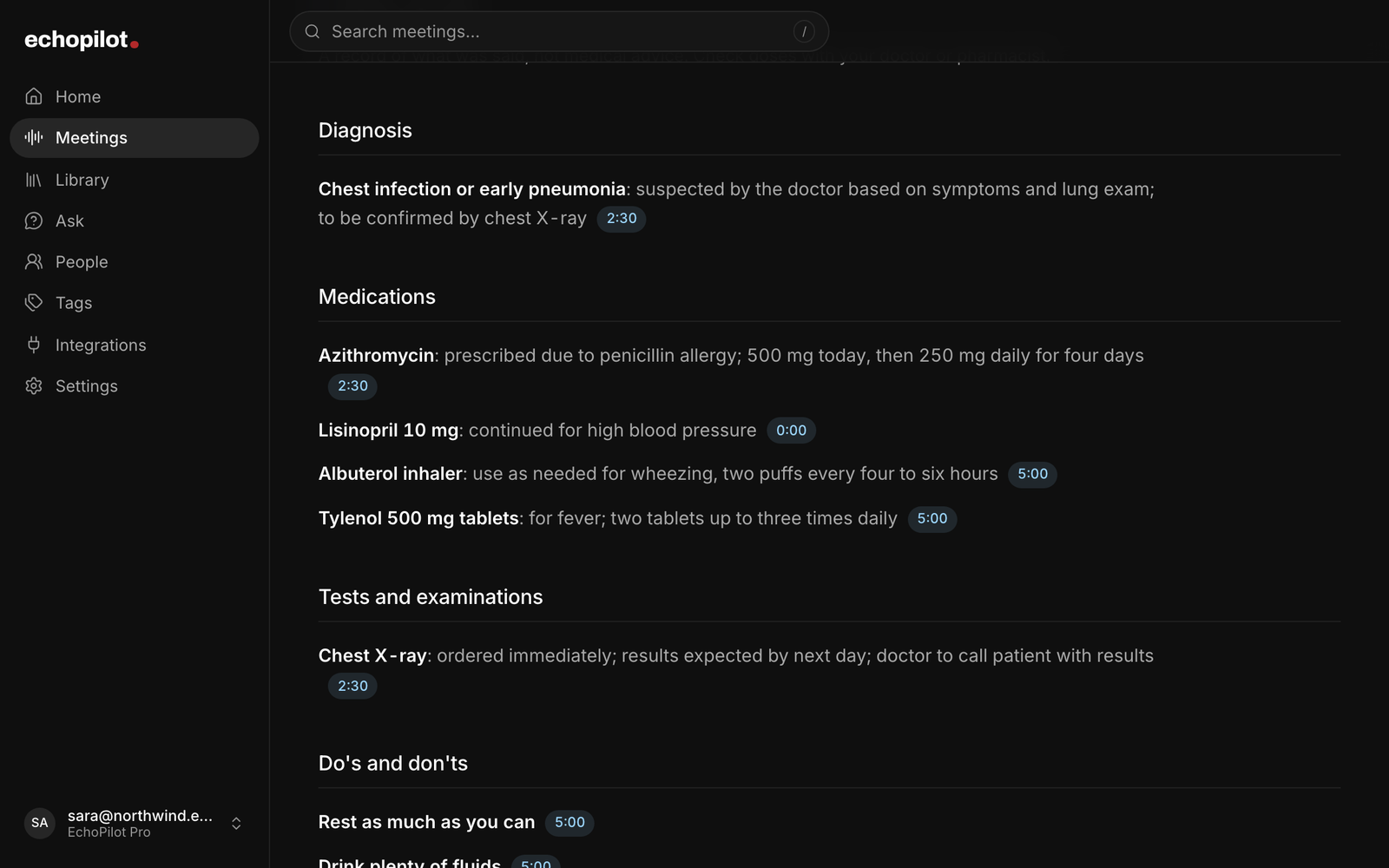Click the Integrations plug icon
Image resolution: width=1389 pixels, height=868 pixels.
coord(34,345)
